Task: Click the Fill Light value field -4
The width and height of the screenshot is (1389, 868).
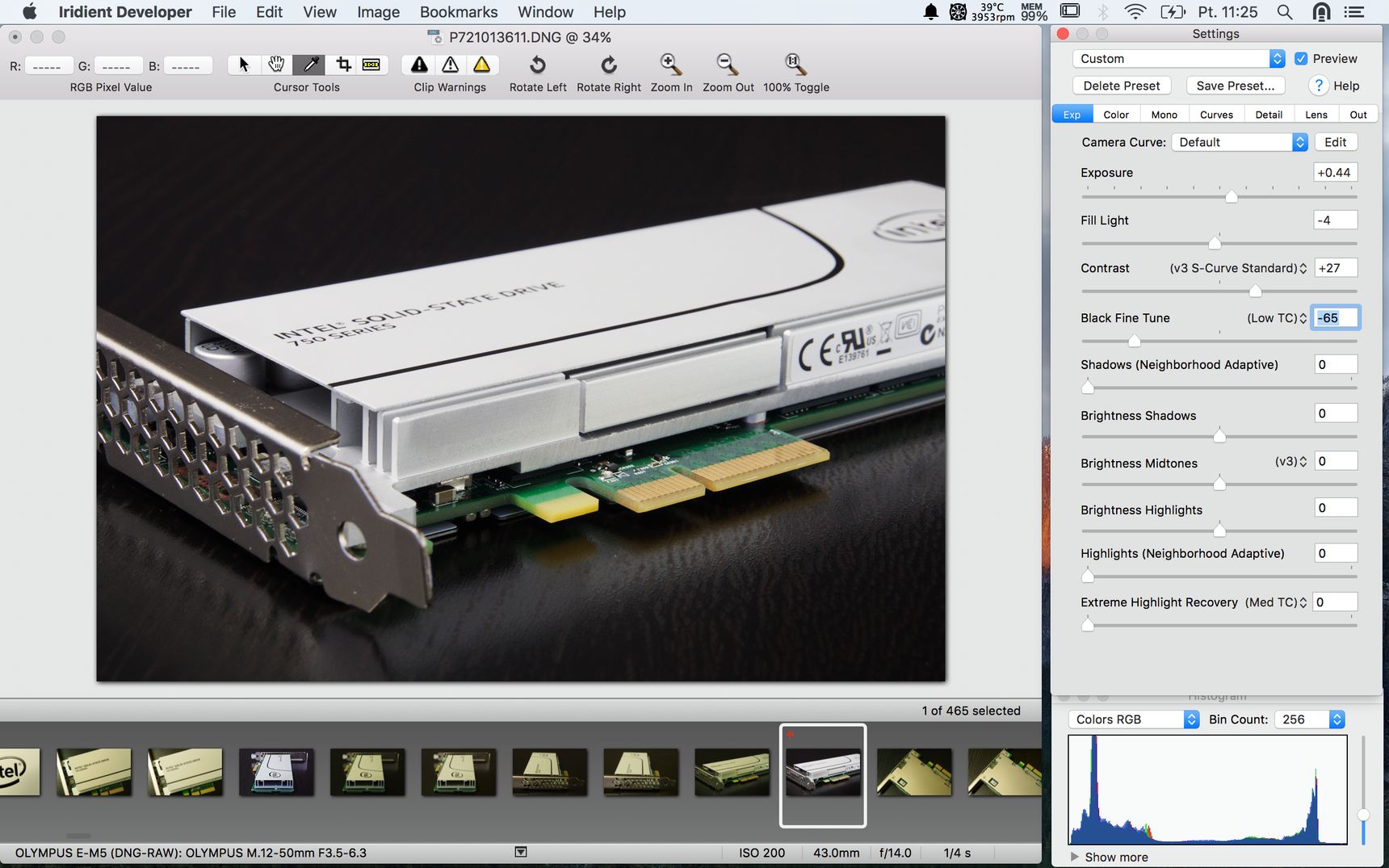Action: tap(1336, 220)
